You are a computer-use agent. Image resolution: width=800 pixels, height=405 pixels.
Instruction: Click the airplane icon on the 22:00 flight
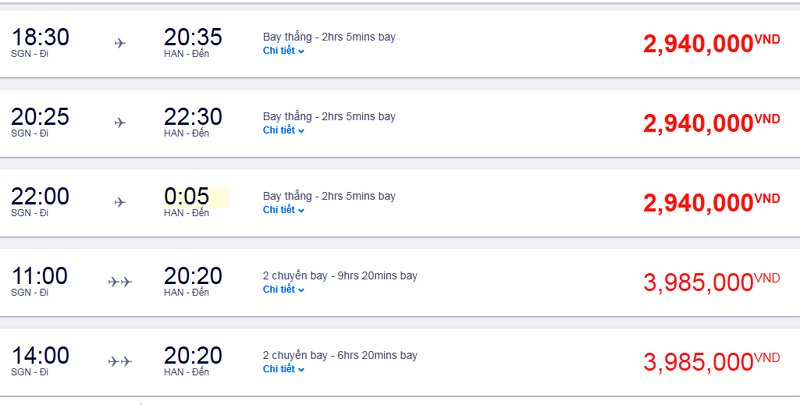(x=120, y=203)
